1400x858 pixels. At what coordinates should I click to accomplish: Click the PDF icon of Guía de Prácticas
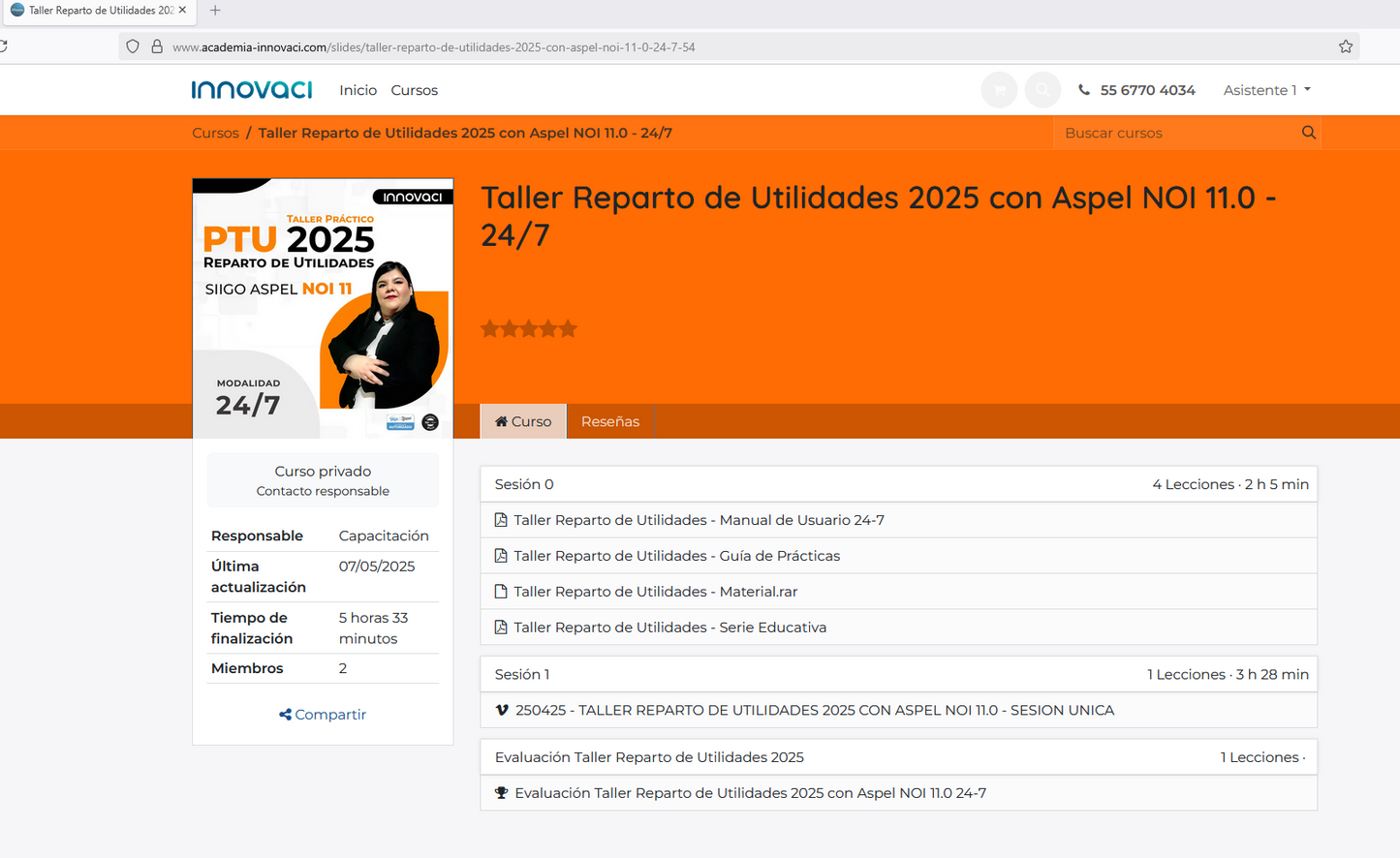click(501, 556)
